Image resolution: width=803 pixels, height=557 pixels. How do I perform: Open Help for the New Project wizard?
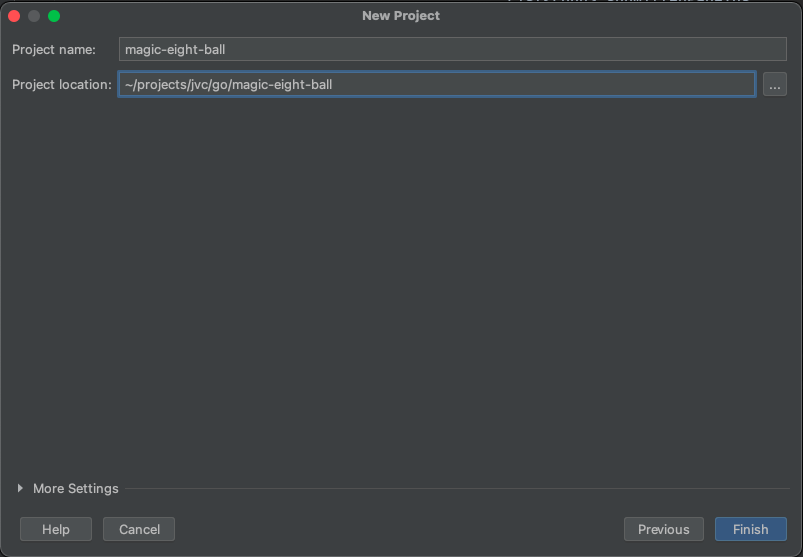pyautogui.click(x=56, y=529)
